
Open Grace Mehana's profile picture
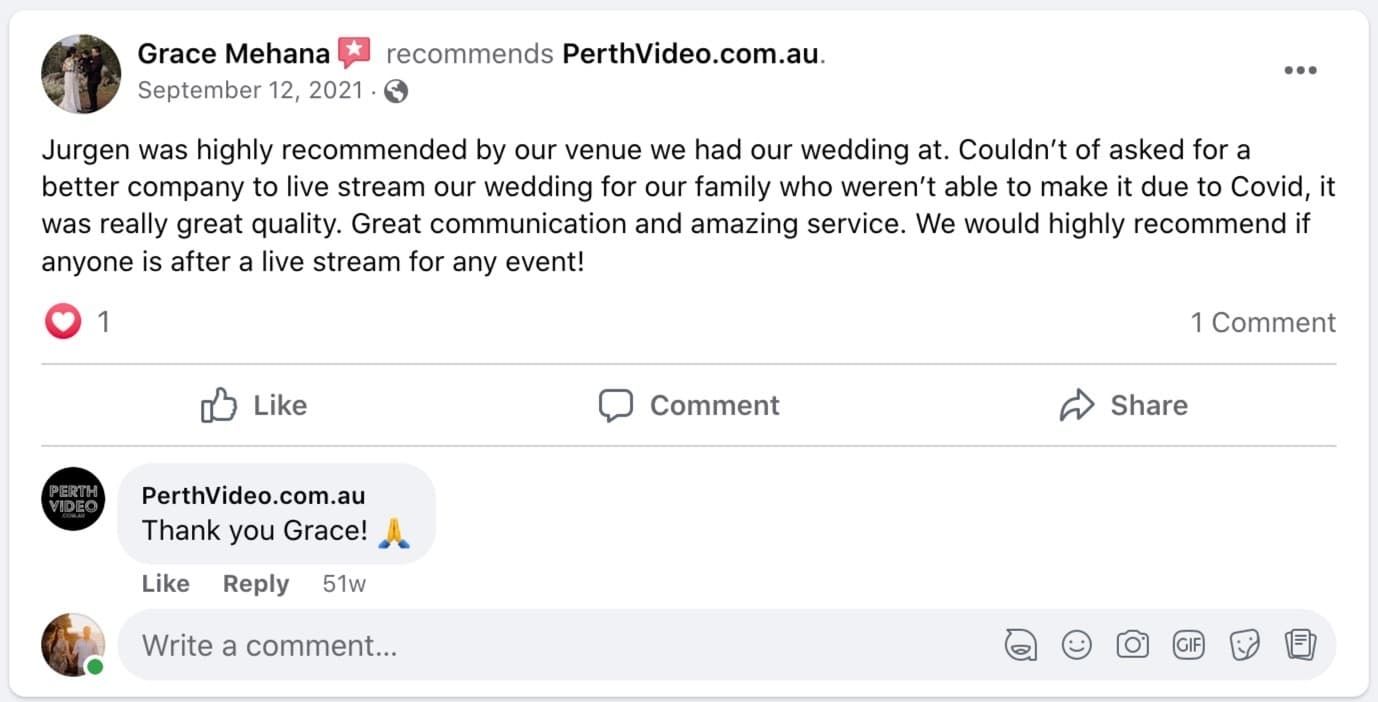pyautogui.click(x=81, y=74)
